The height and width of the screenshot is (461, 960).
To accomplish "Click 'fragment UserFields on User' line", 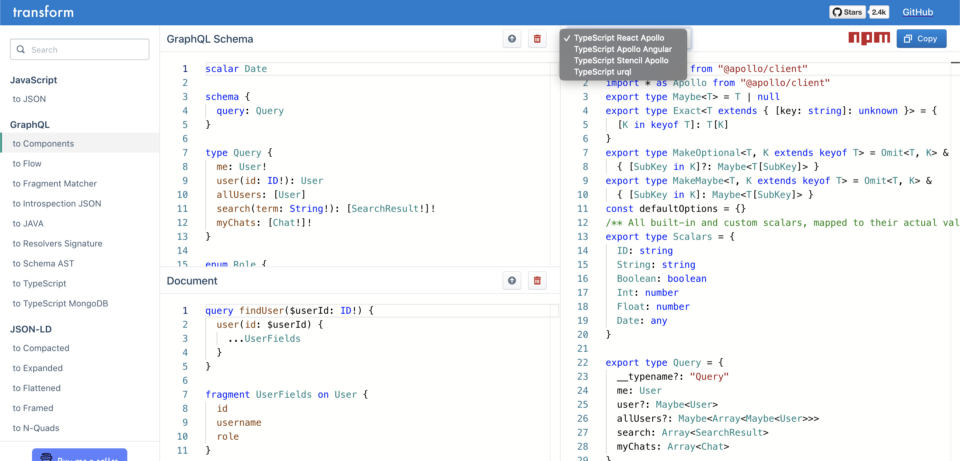I will click(286, 394).
